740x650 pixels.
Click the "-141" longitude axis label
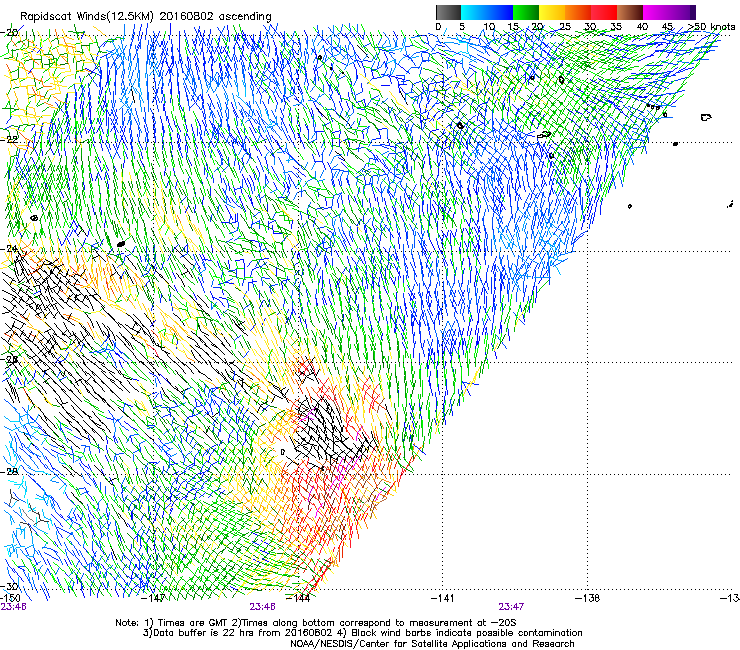pos(443,598)
